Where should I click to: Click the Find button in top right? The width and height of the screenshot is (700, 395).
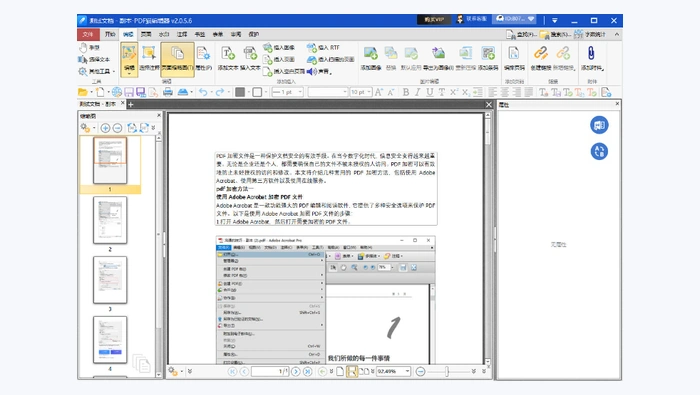(x=521, y=34)
